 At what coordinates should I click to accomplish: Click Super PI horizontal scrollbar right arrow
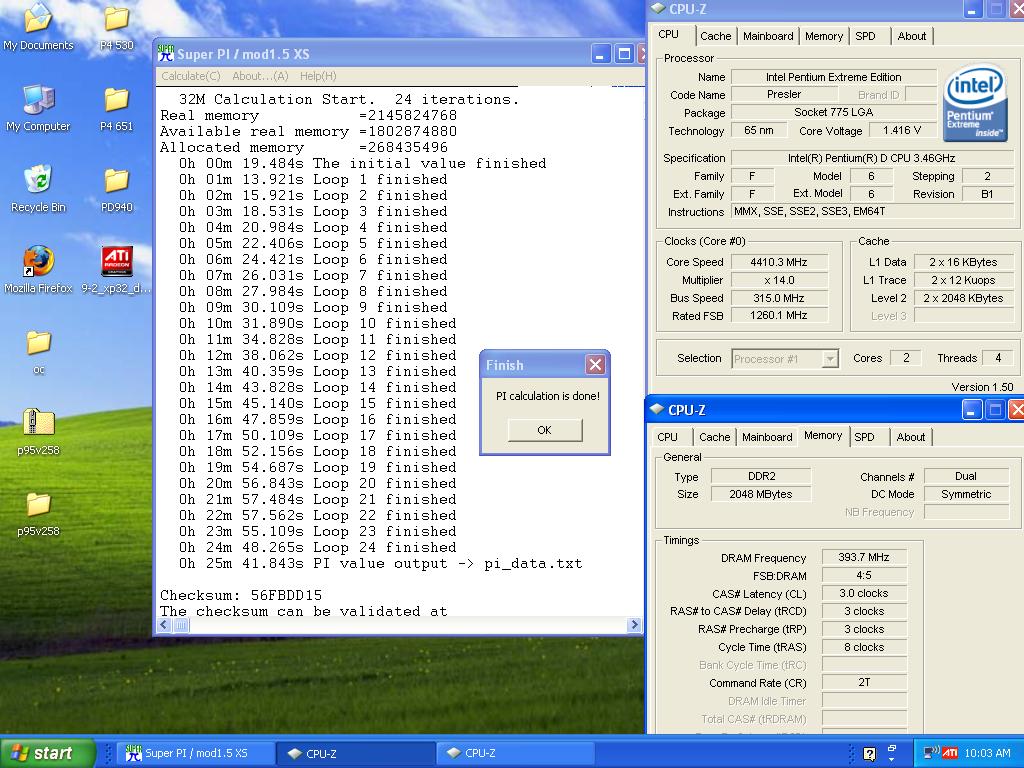[x=633, y=625]
